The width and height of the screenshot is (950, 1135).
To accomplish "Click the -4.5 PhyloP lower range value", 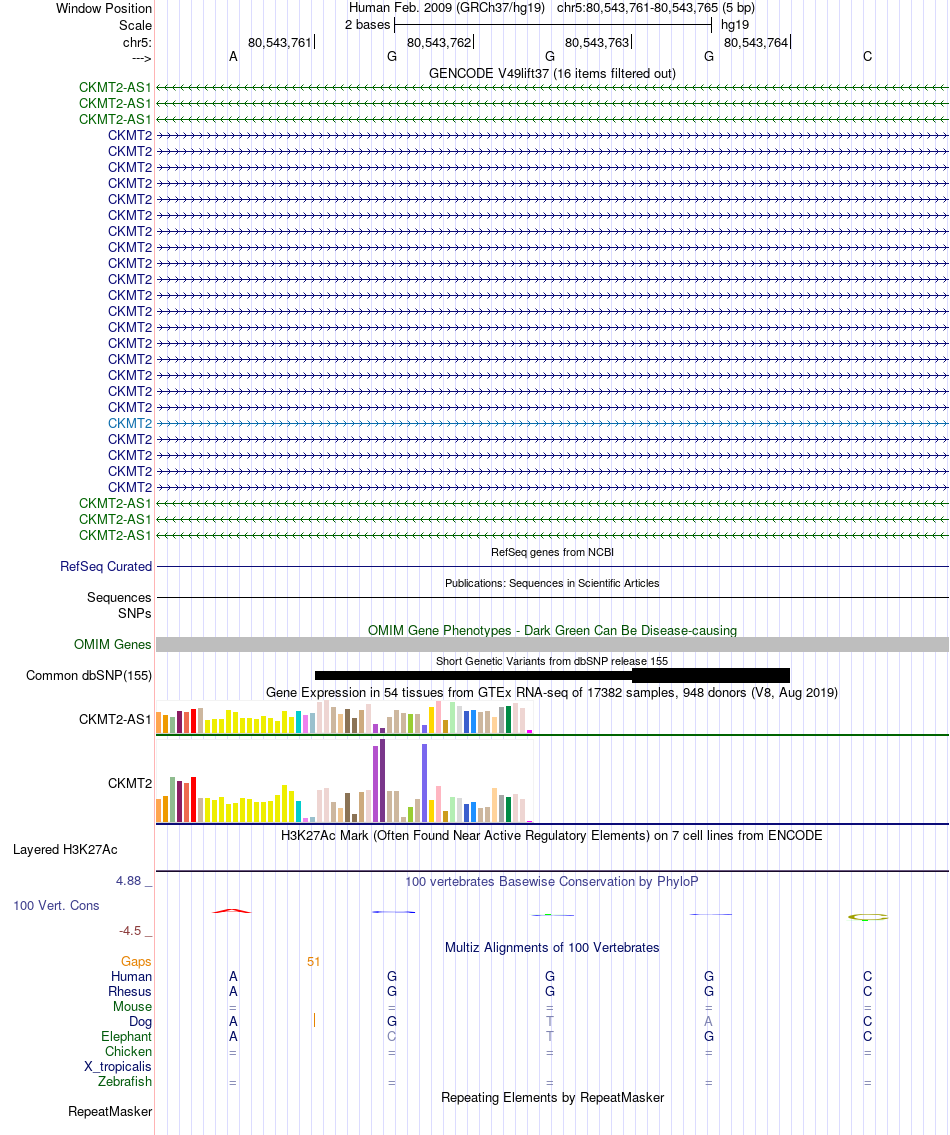I will click(x=130, y=931).
